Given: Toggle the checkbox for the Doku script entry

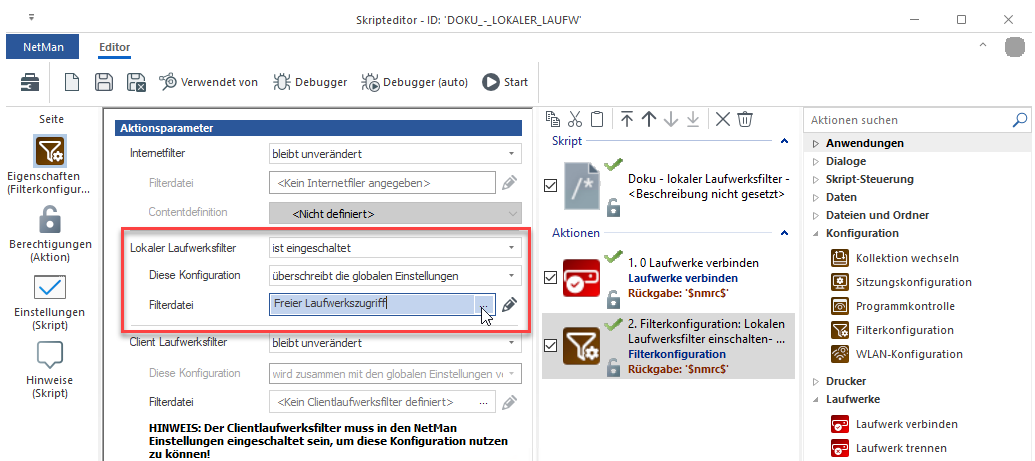Looking at the screenshot, I should pos(550,185).
